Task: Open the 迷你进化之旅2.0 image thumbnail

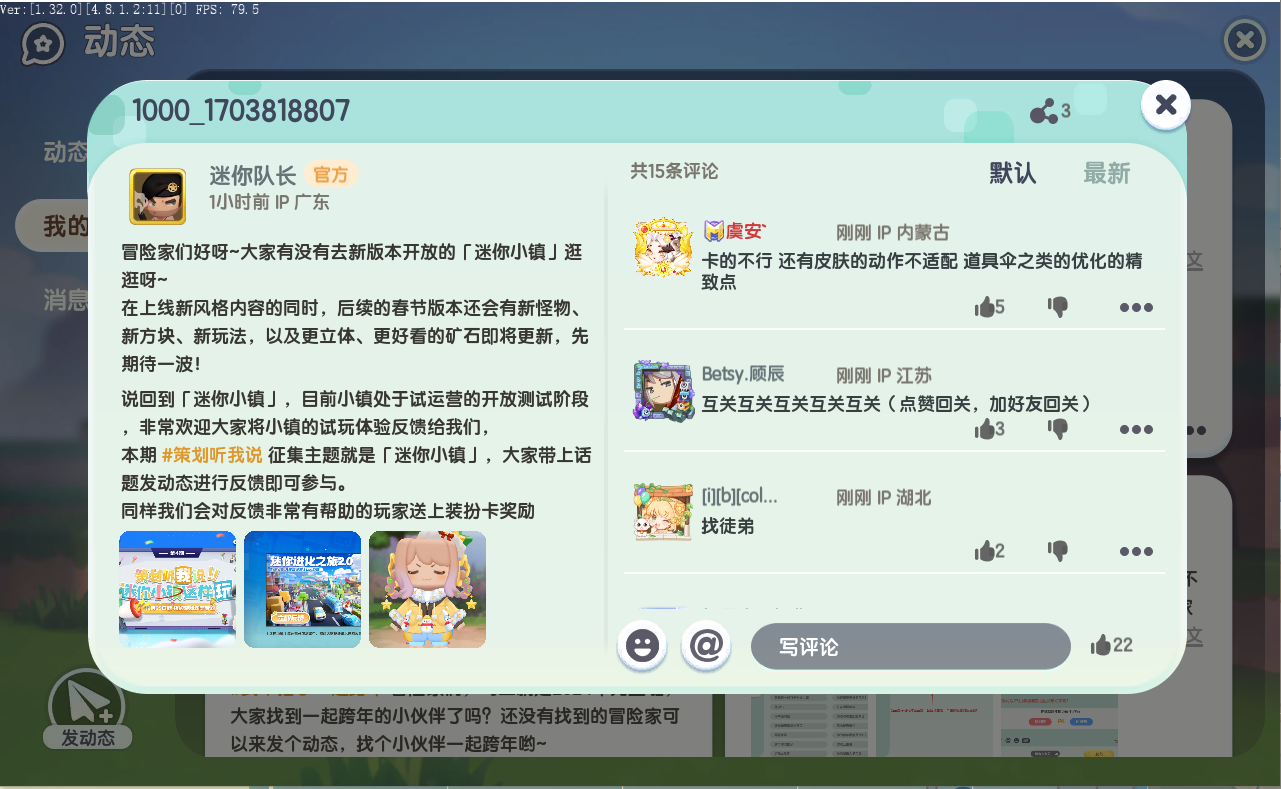Action: 302,589
